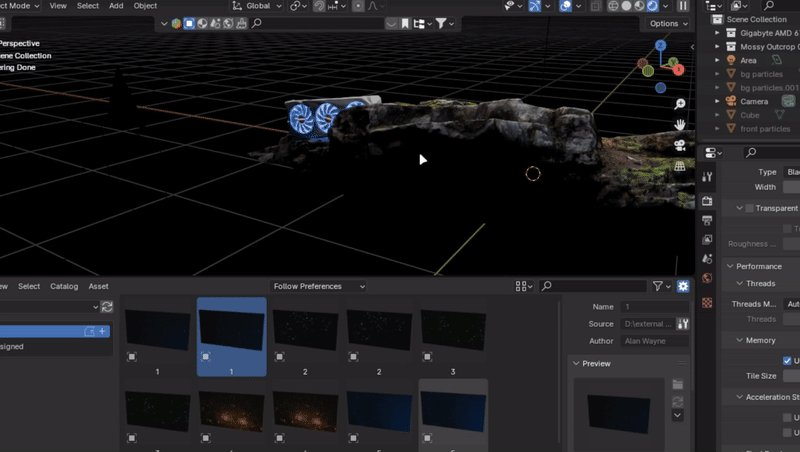Collapse the Performance panel
The width and height of the screenshot is (800, 452).
tap(730, 266)
